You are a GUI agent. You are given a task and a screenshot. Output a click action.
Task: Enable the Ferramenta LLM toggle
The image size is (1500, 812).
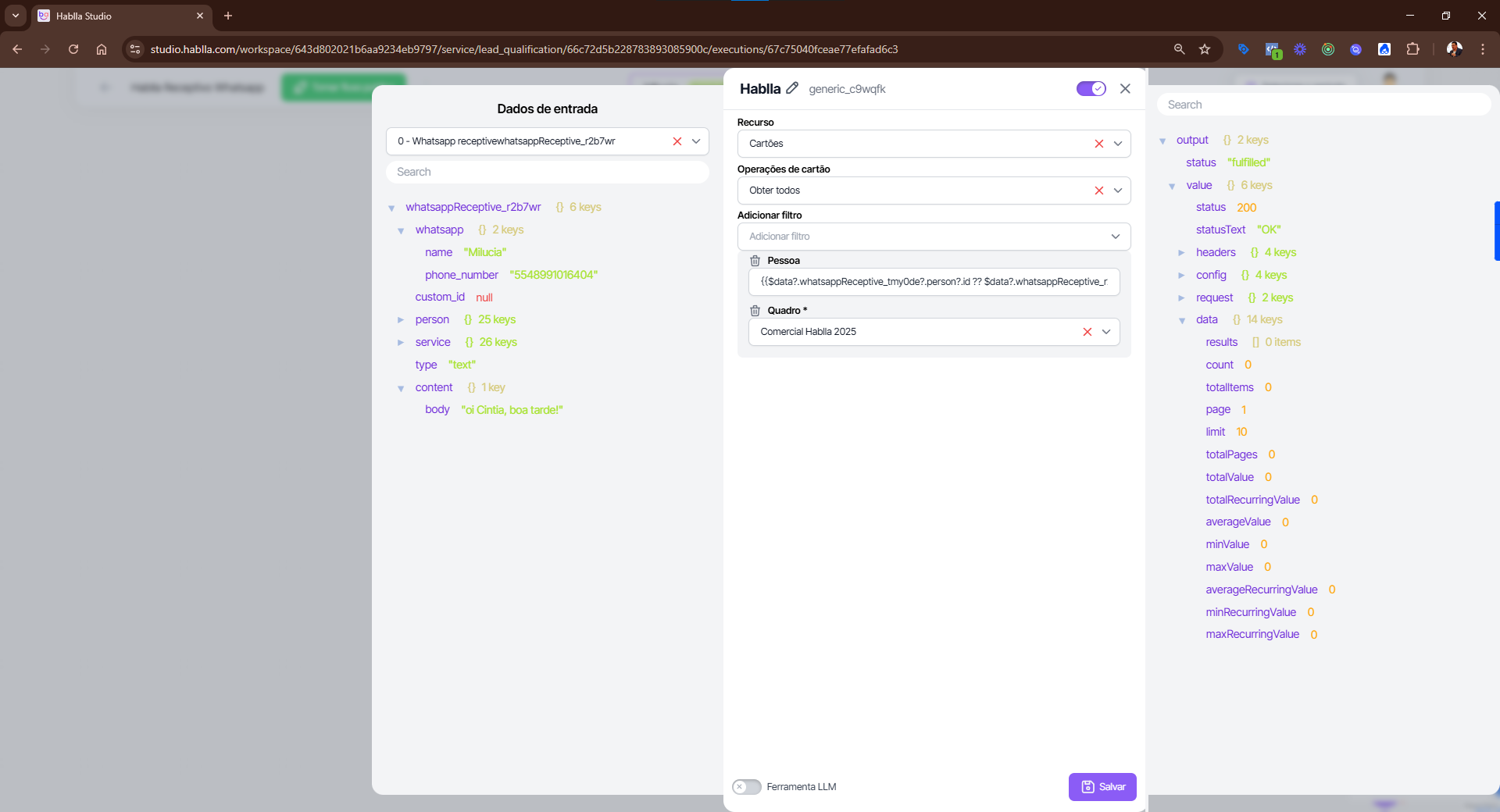pyautogui.click(x=746, y=787)
